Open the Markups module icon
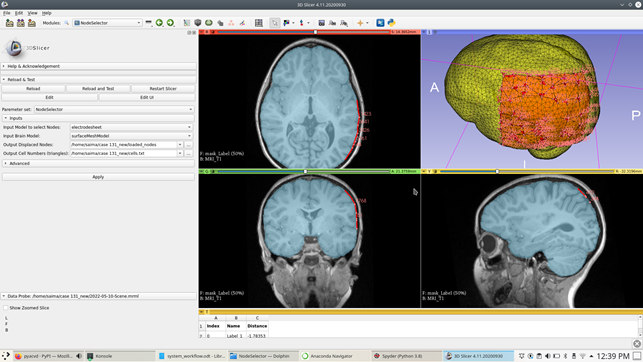 click(231, 23)
